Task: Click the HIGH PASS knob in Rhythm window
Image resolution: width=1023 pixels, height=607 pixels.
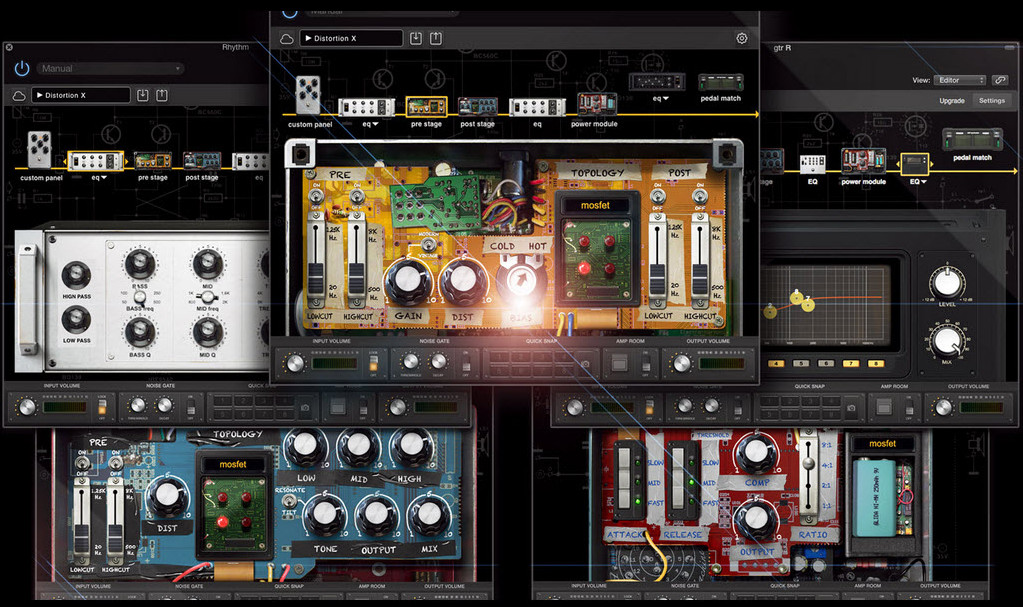Action: tap(76, 275)
